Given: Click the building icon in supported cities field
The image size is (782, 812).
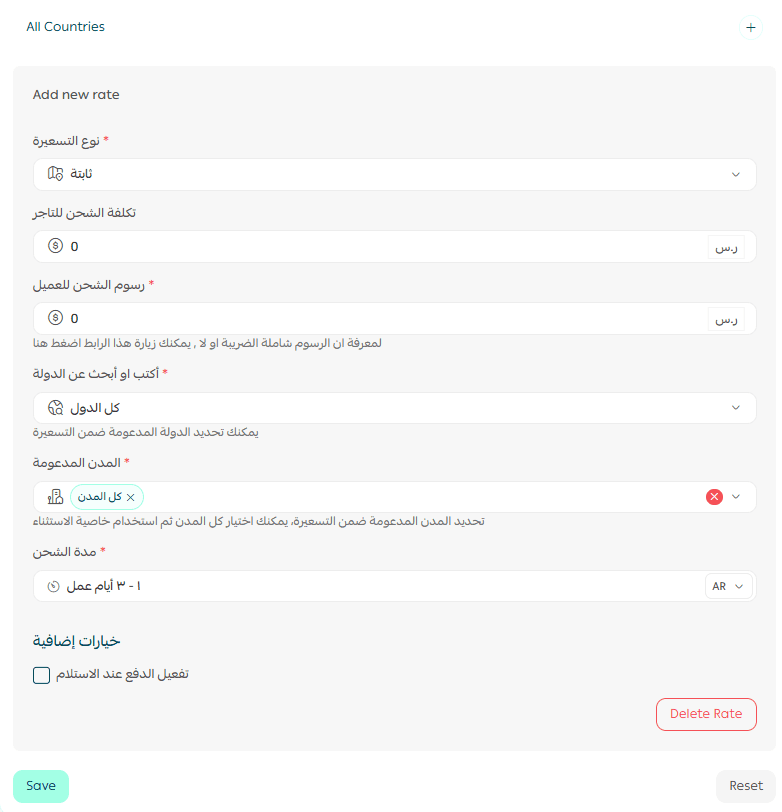Looking at the screenshot, I should [56, 497].
